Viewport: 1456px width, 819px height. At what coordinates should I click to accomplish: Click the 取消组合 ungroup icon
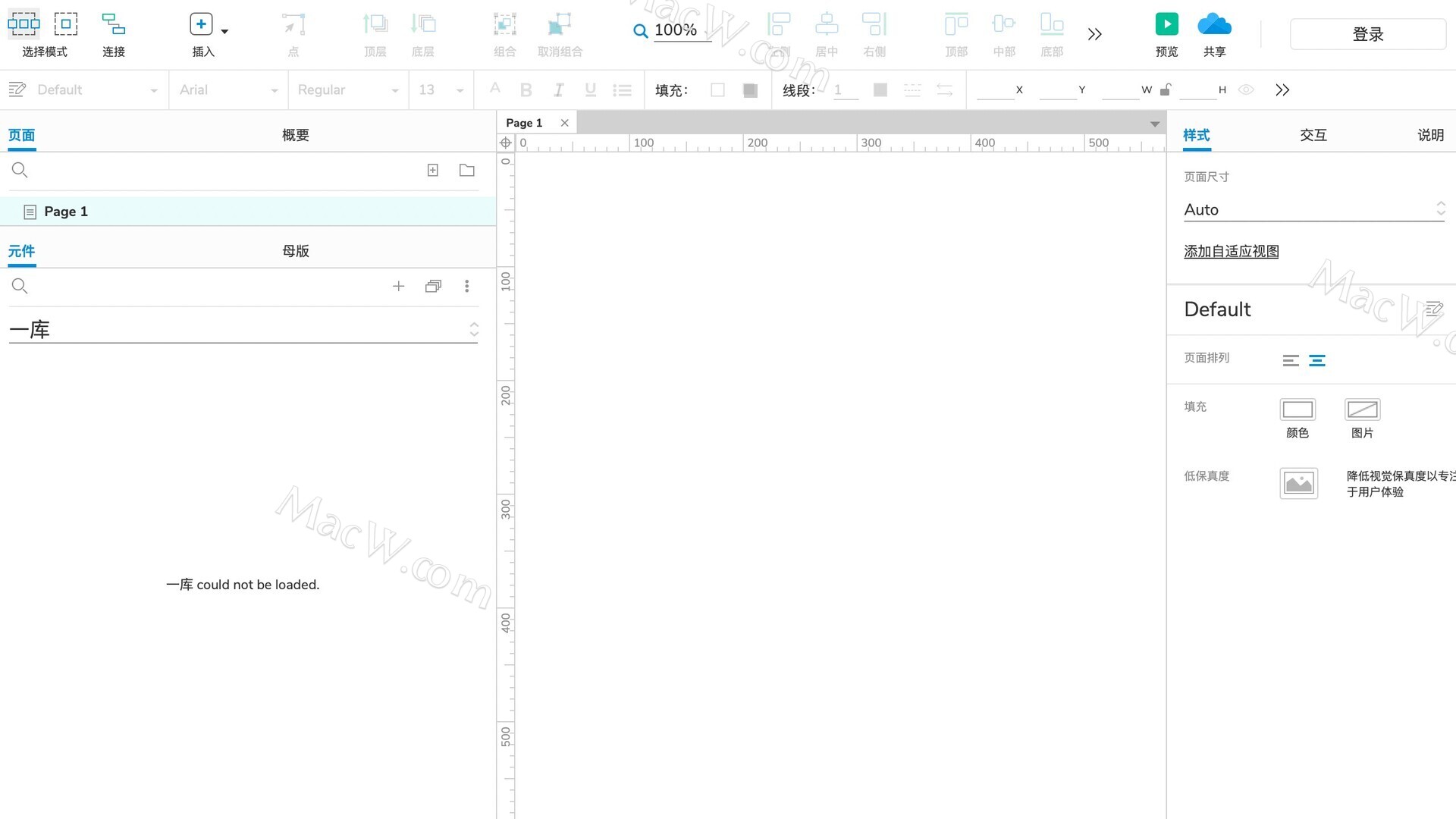coord(560,24)
